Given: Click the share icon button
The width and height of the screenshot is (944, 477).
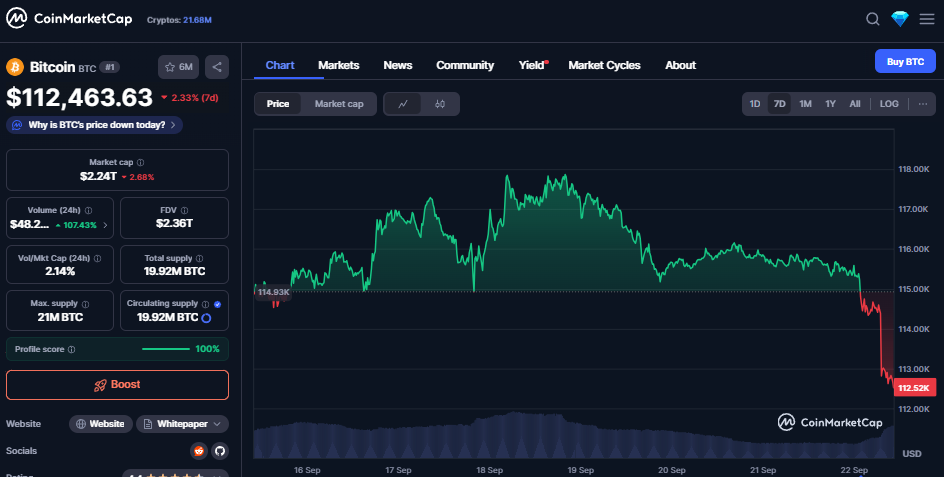Looking at the screenshot, I should (x=217, y=67).
